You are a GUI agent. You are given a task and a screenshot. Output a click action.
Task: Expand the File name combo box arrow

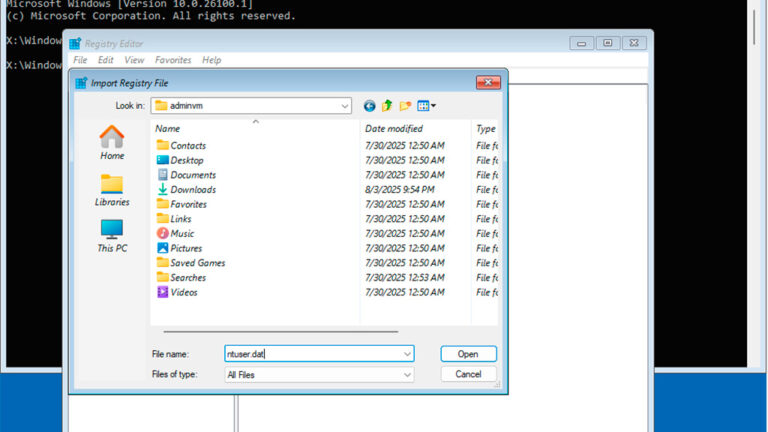tap(407, 354)
